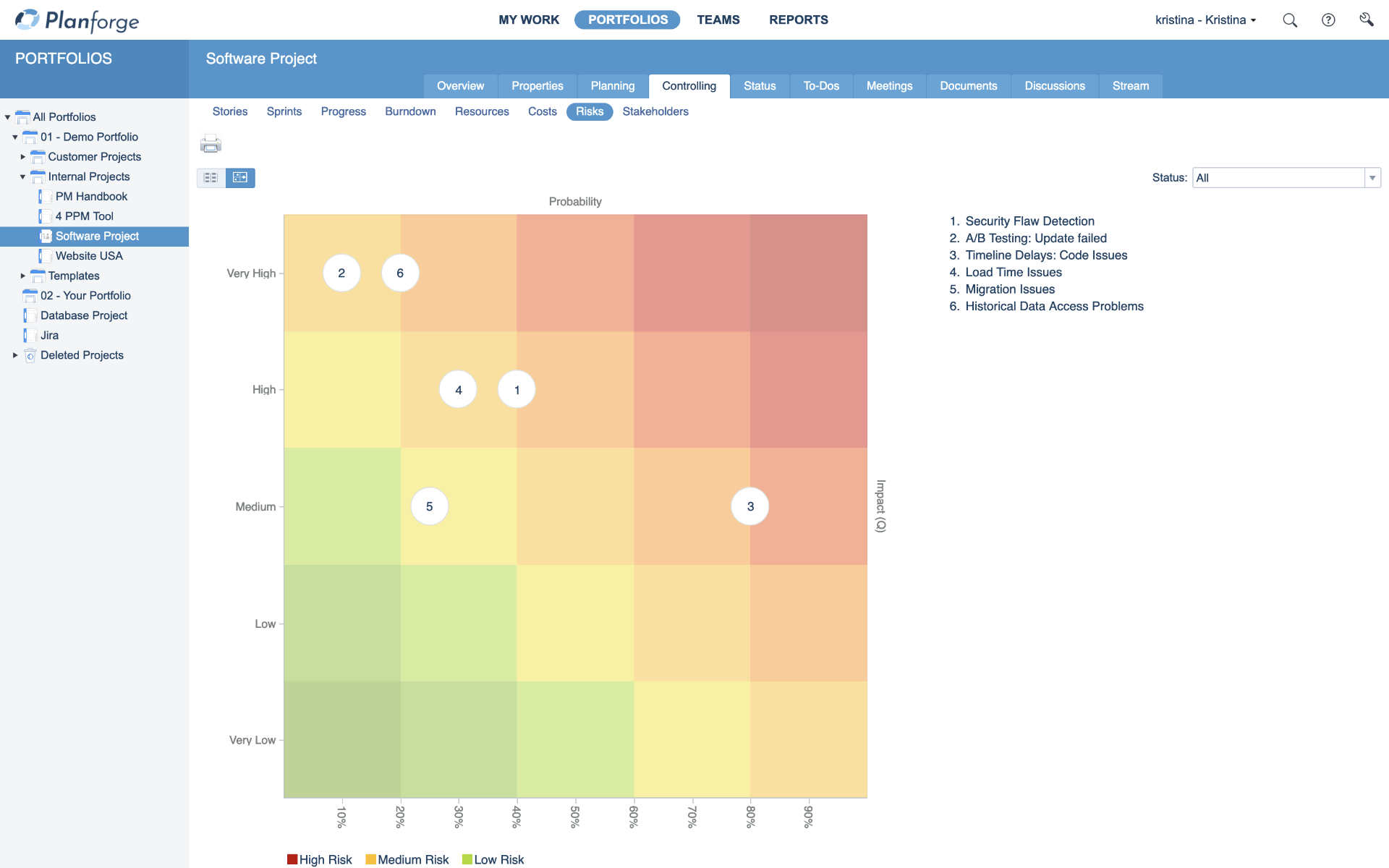Switch to list view of risks
This screenshot has width=1389, height=868.
click(211, 177)
